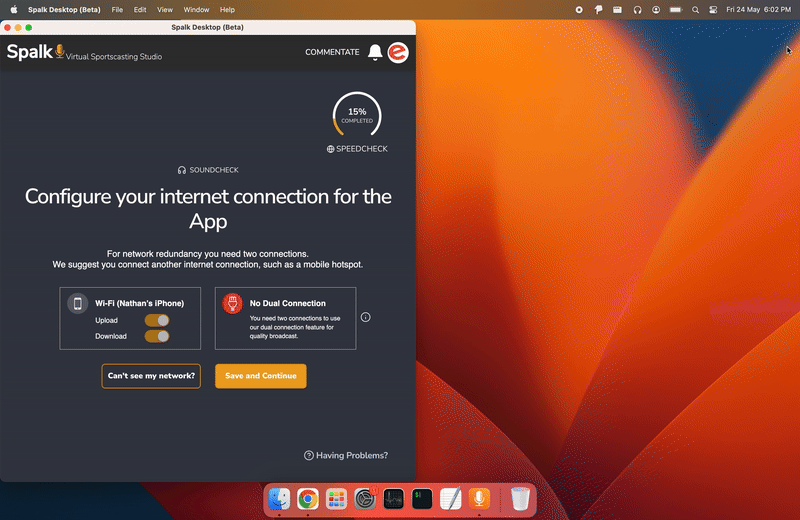Launch Google Chrome from the Dock
Screen dimensions: 800x520
click(x=308, y=499)
